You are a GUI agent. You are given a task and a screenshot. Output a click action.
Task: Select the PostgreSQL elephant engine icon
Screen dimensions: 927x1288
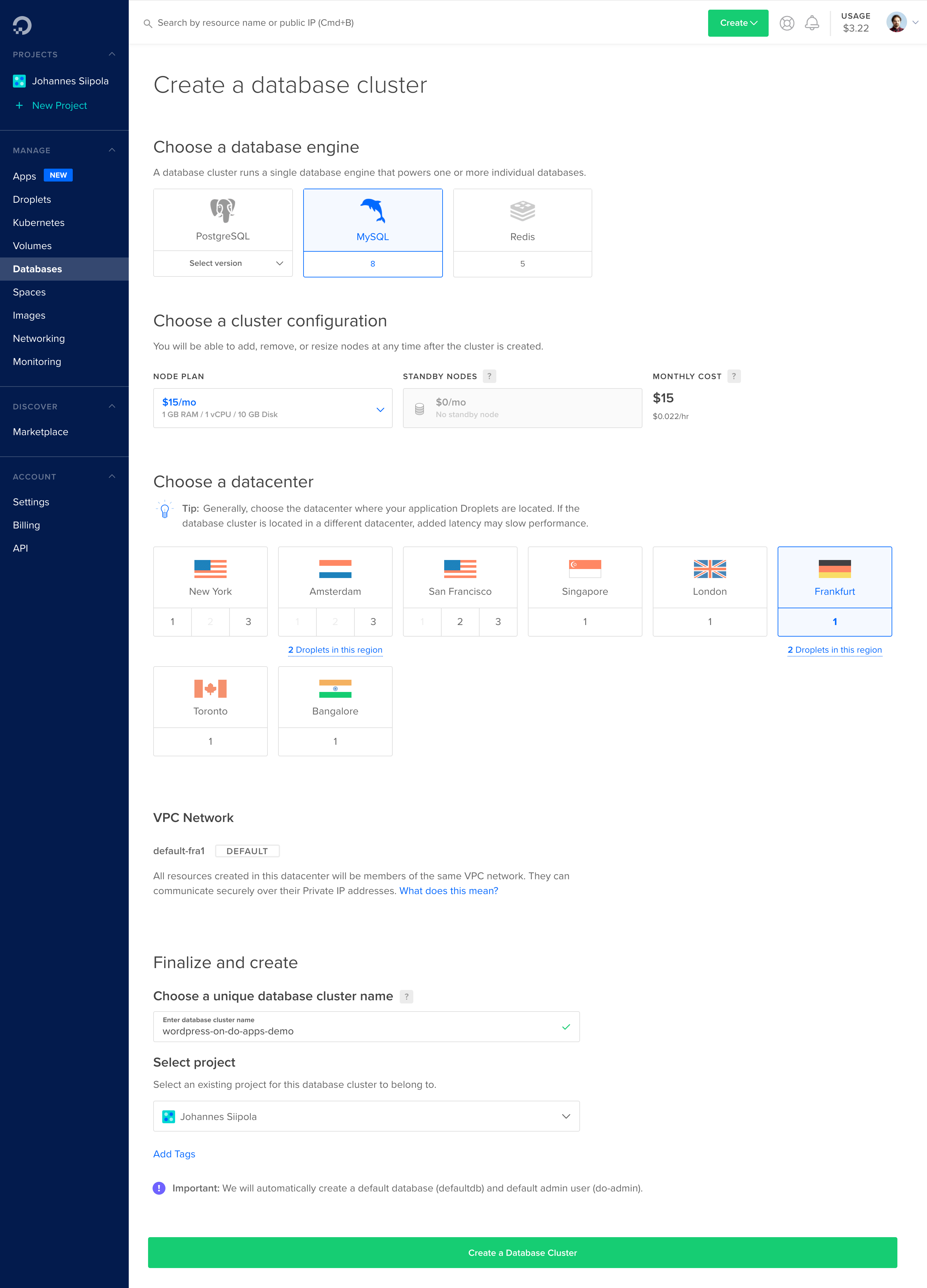223,211
